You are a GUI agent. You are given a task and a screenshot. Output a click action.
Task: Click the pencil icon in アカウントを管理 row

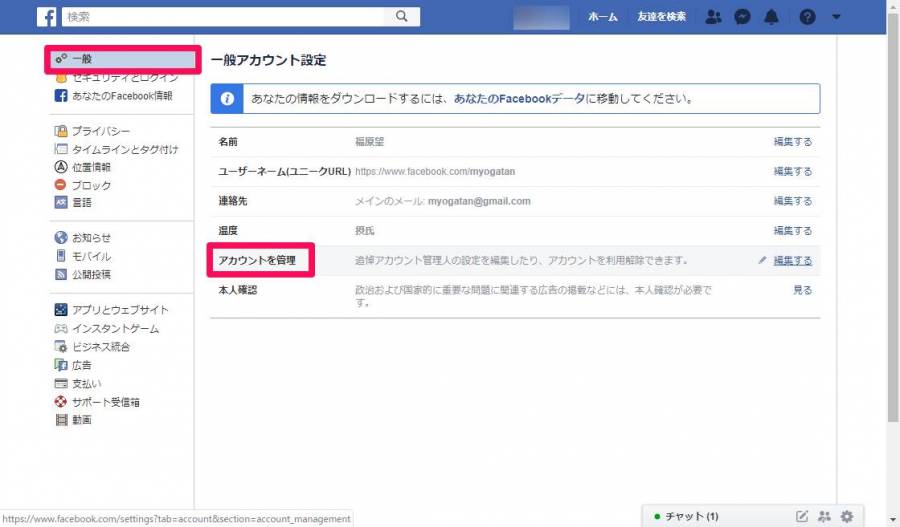762,260
